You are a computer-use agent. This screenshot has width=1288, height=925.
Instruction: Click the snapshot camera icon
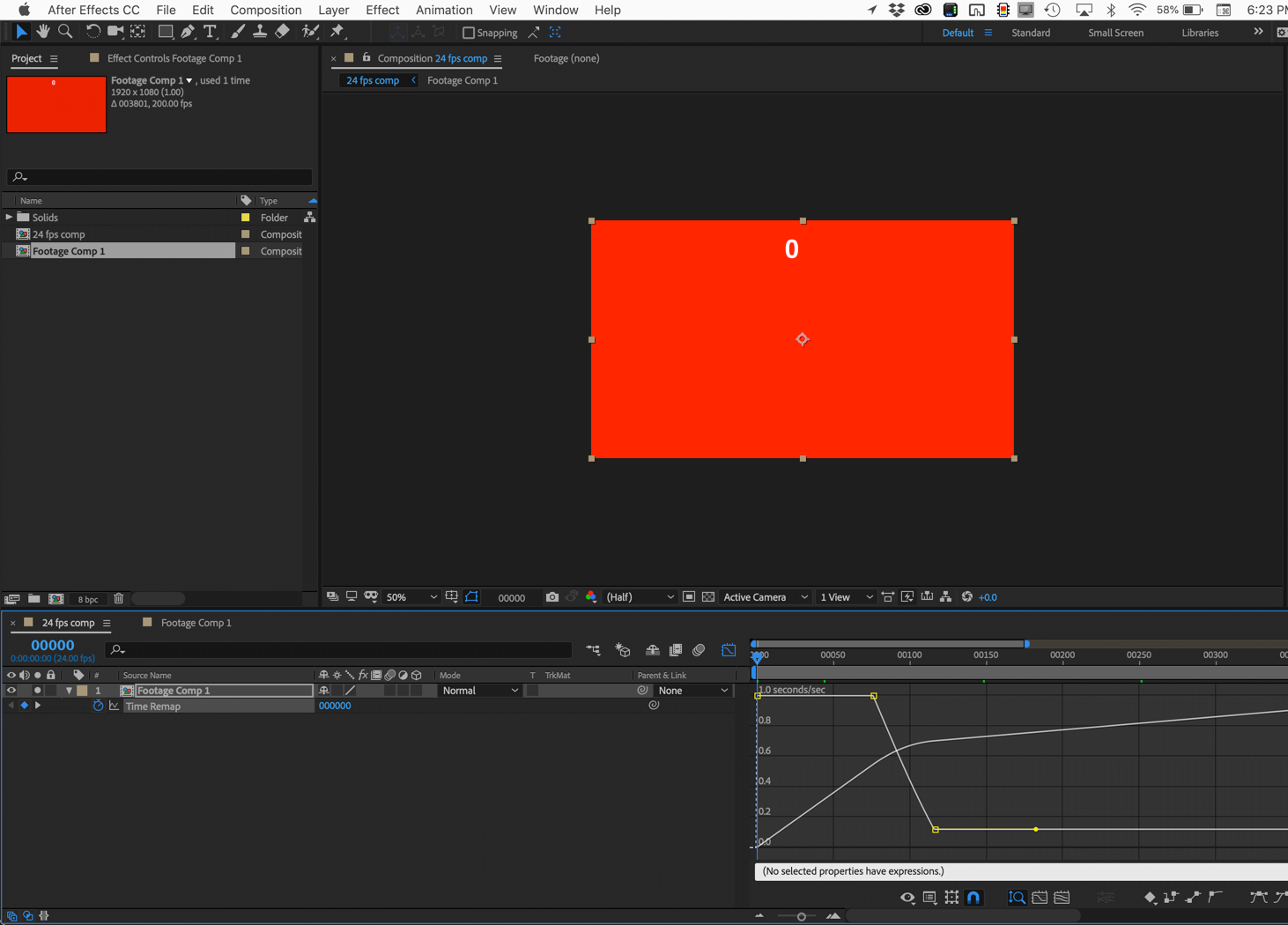(x=551, y=597)
